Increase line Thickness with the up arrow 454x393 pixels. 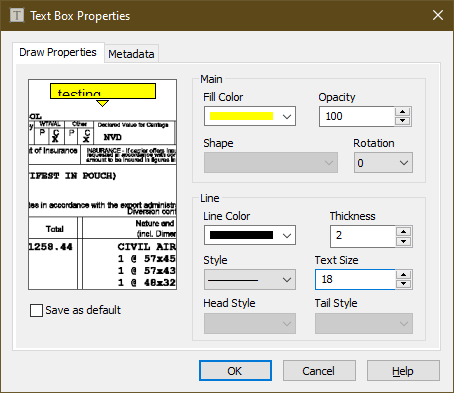pos(404,231)
